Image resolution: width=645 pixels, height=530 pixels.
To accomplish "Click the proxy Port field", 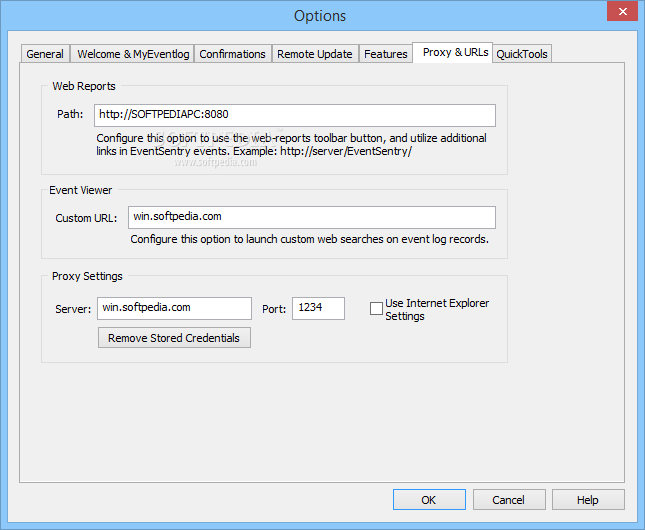I will pos(320,308).
